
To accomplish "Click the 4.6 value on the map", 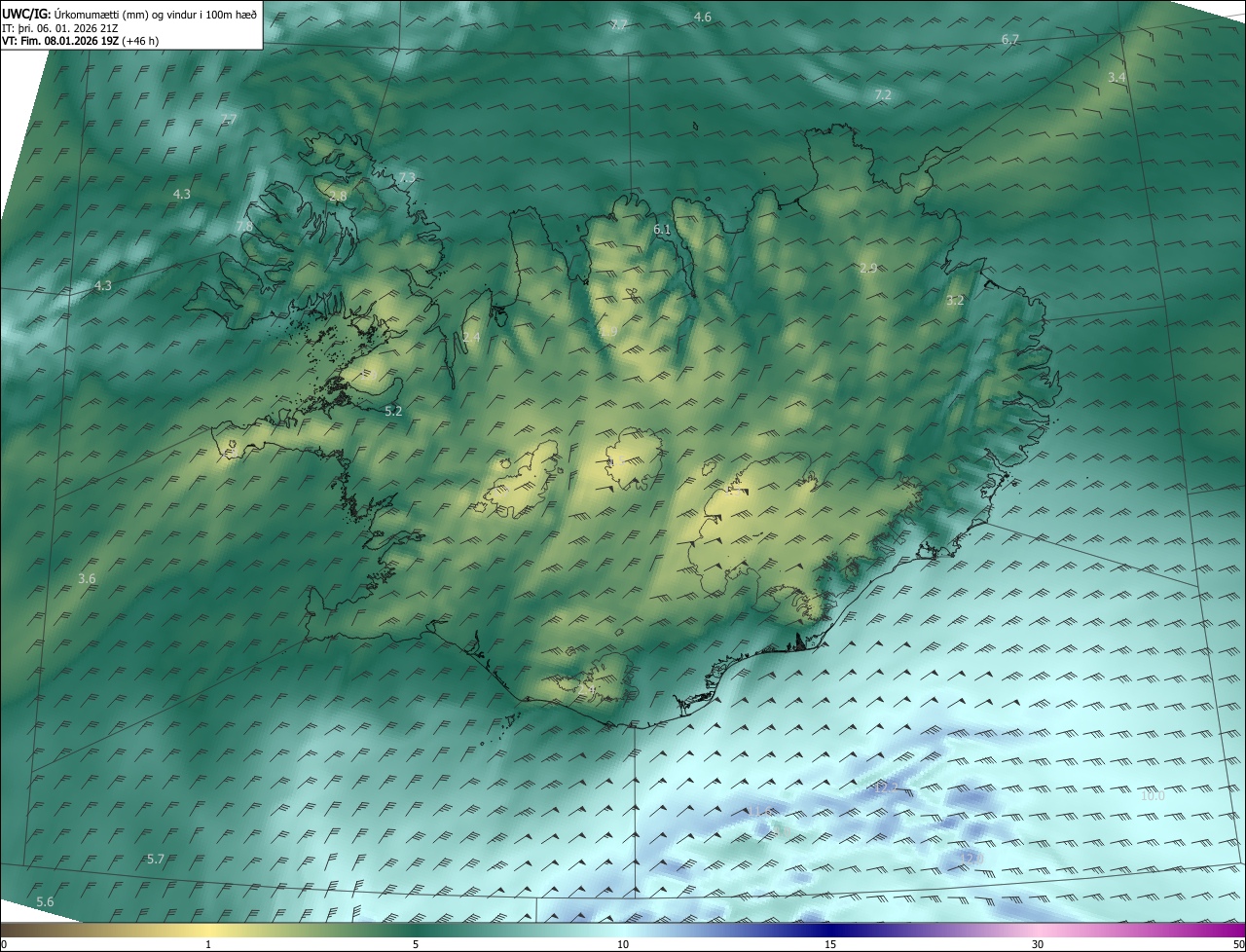I will [702, 18].
